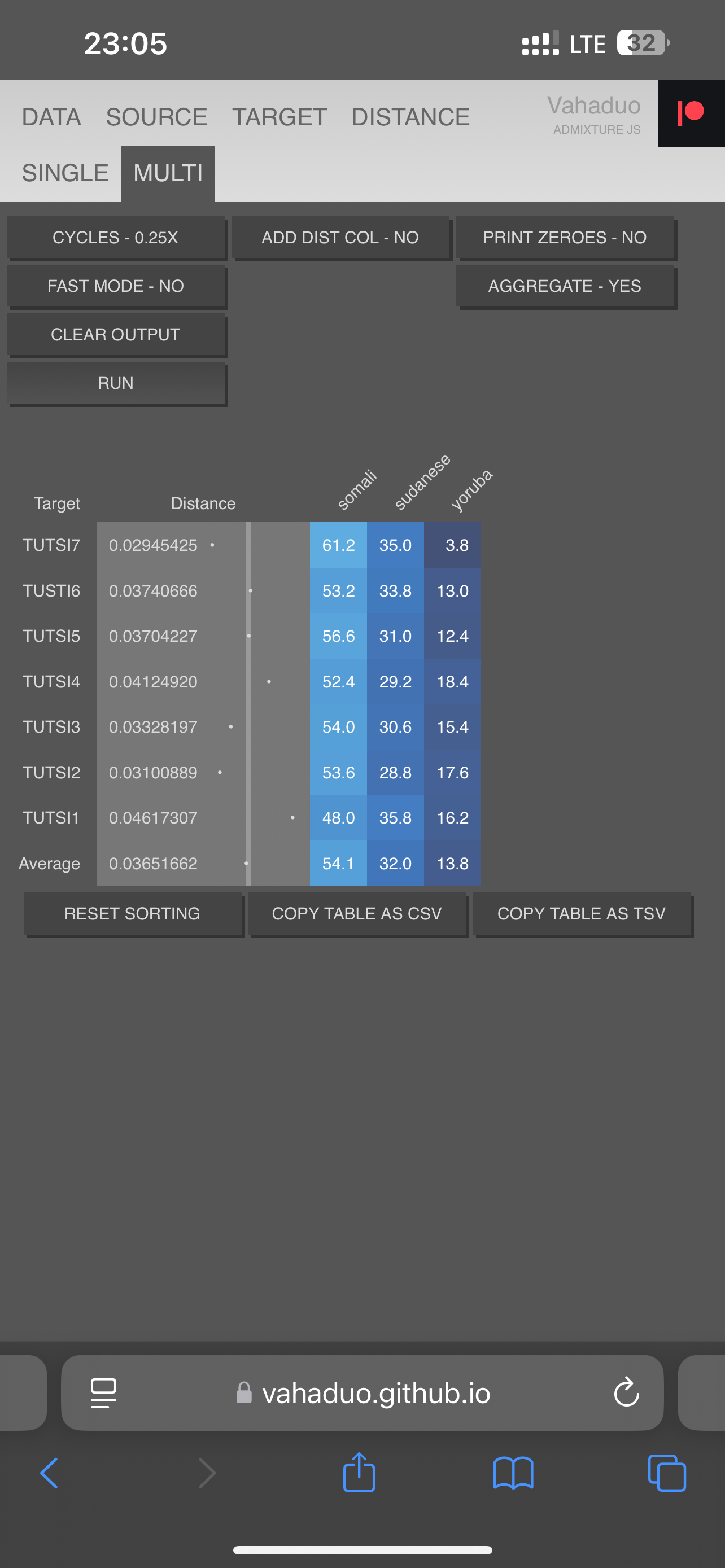Toggle FAST MODE - NO setting
The width and height of the screenshot is (725, 1568).
(x=116, y=286)
